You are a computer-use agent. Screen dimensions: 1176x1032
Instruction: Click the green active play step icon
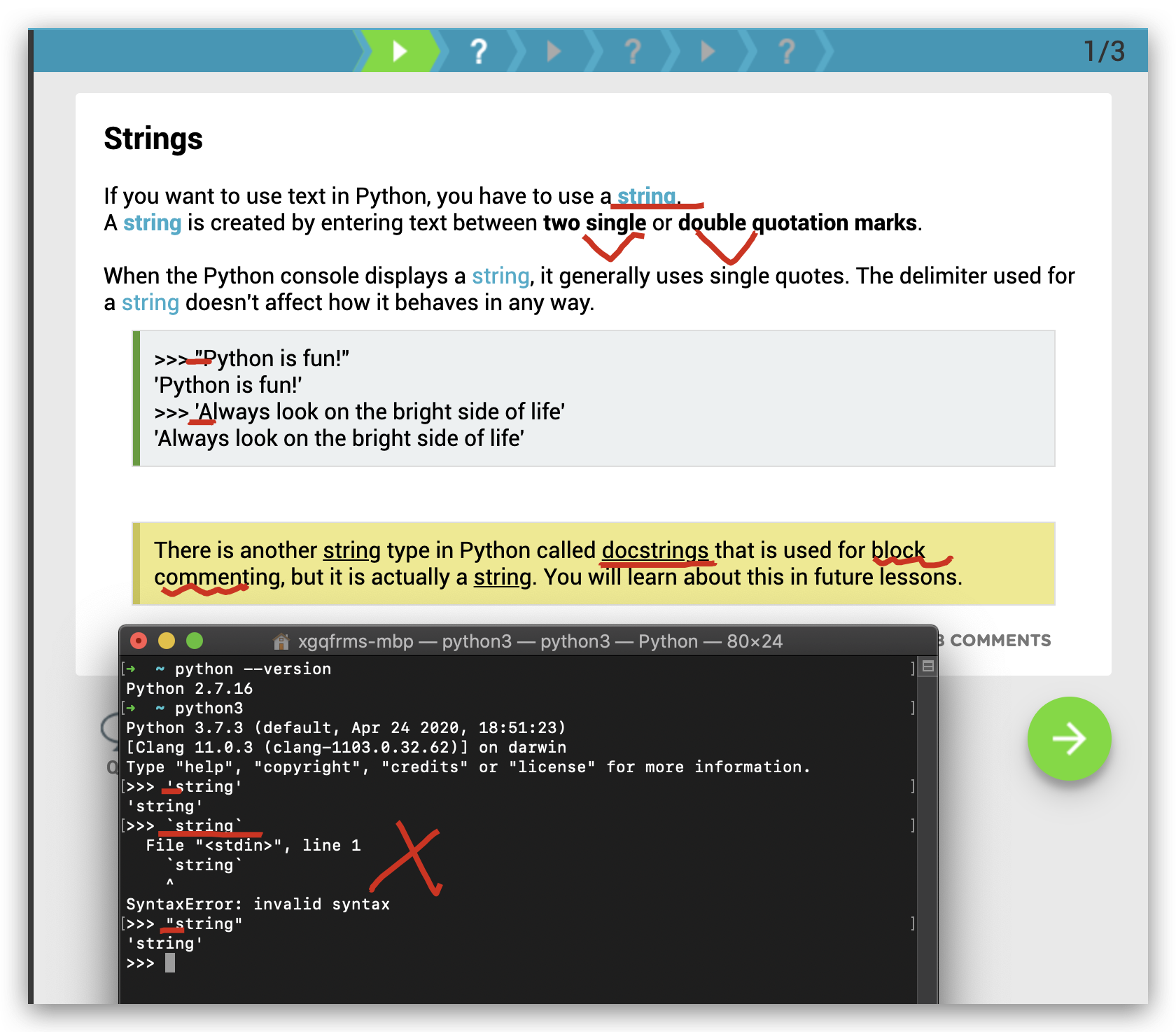click(400, 51)
